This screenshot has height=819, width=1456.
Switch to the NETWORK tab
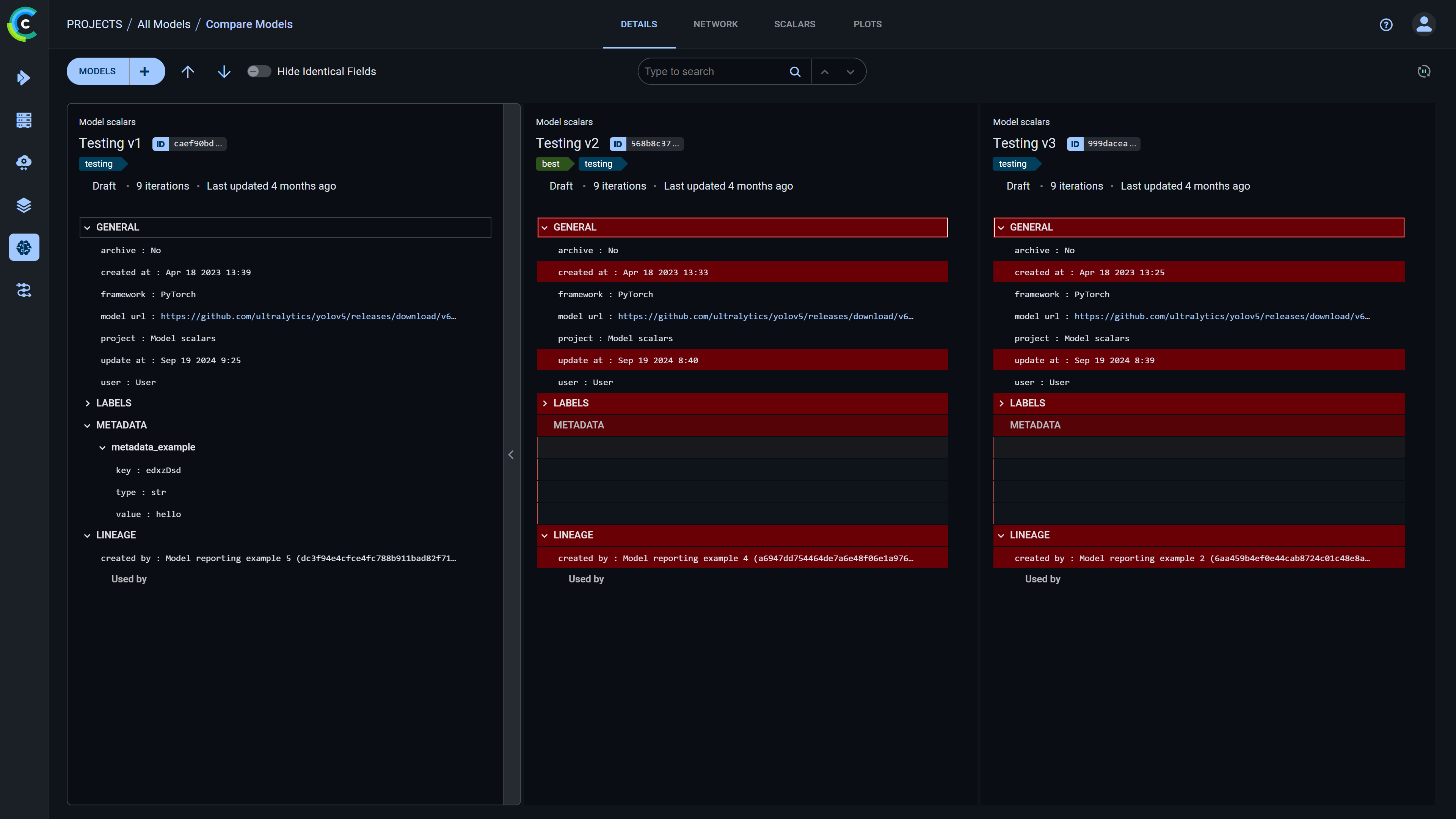pos(715,24)
